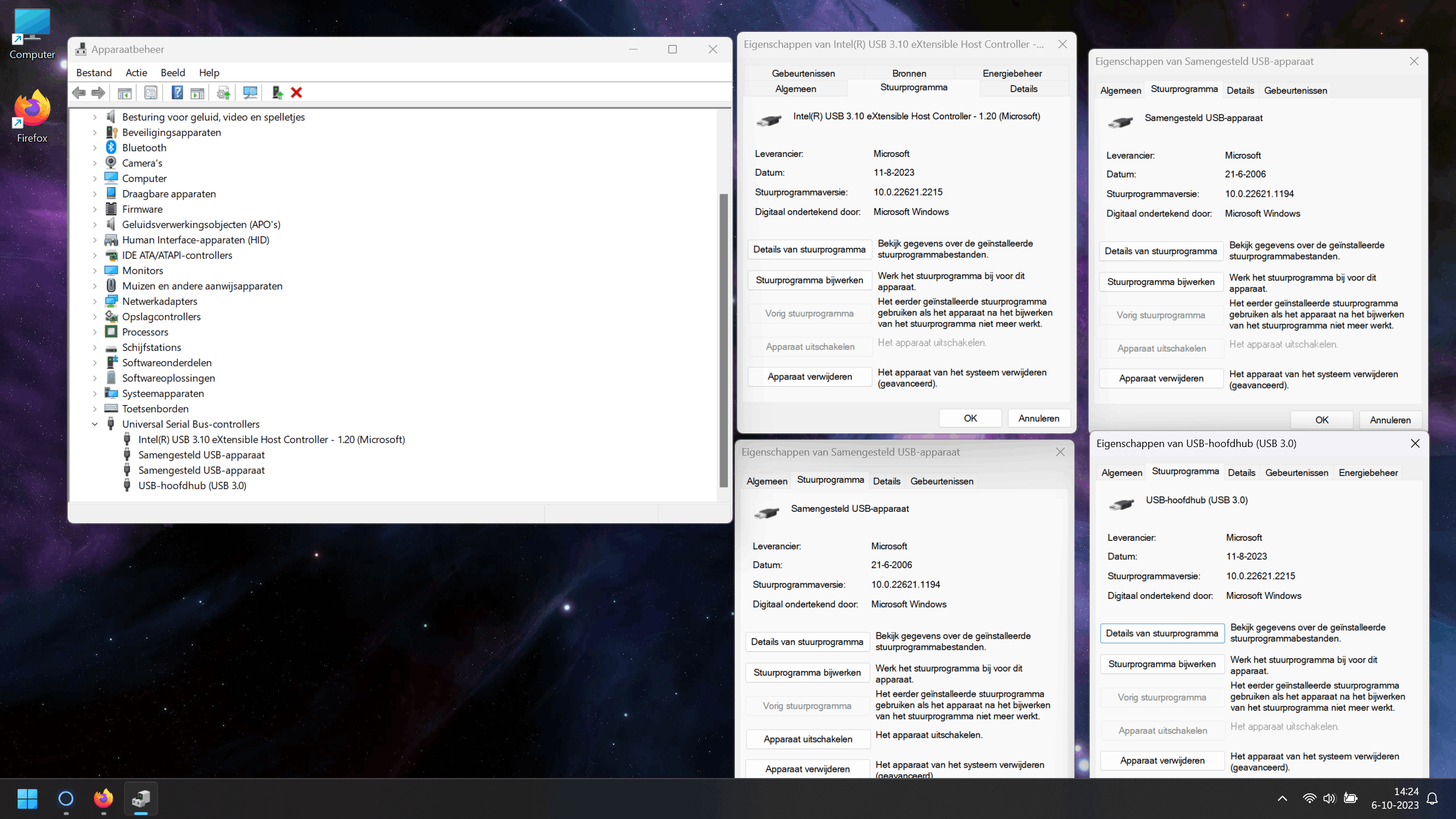Click Stuurprogramma bijwerken in USB-hoofdhub dialog
This screenshot has width=1456, height=819.
tap(1162, 664)
